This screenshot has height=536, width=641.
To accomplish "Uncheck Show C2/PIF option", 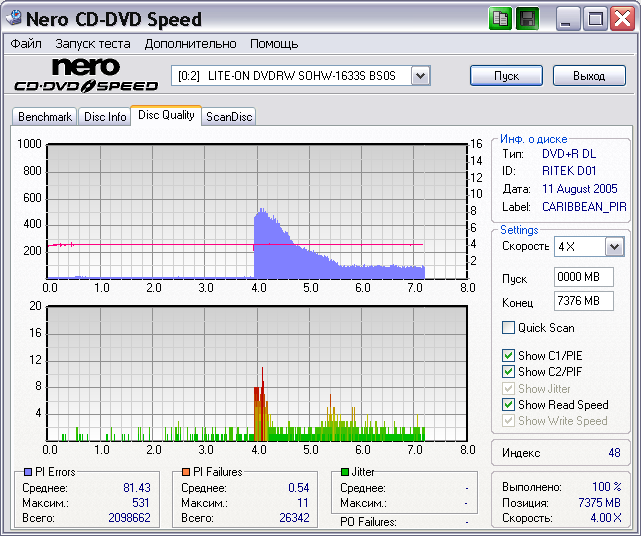I will coord(509,372).
